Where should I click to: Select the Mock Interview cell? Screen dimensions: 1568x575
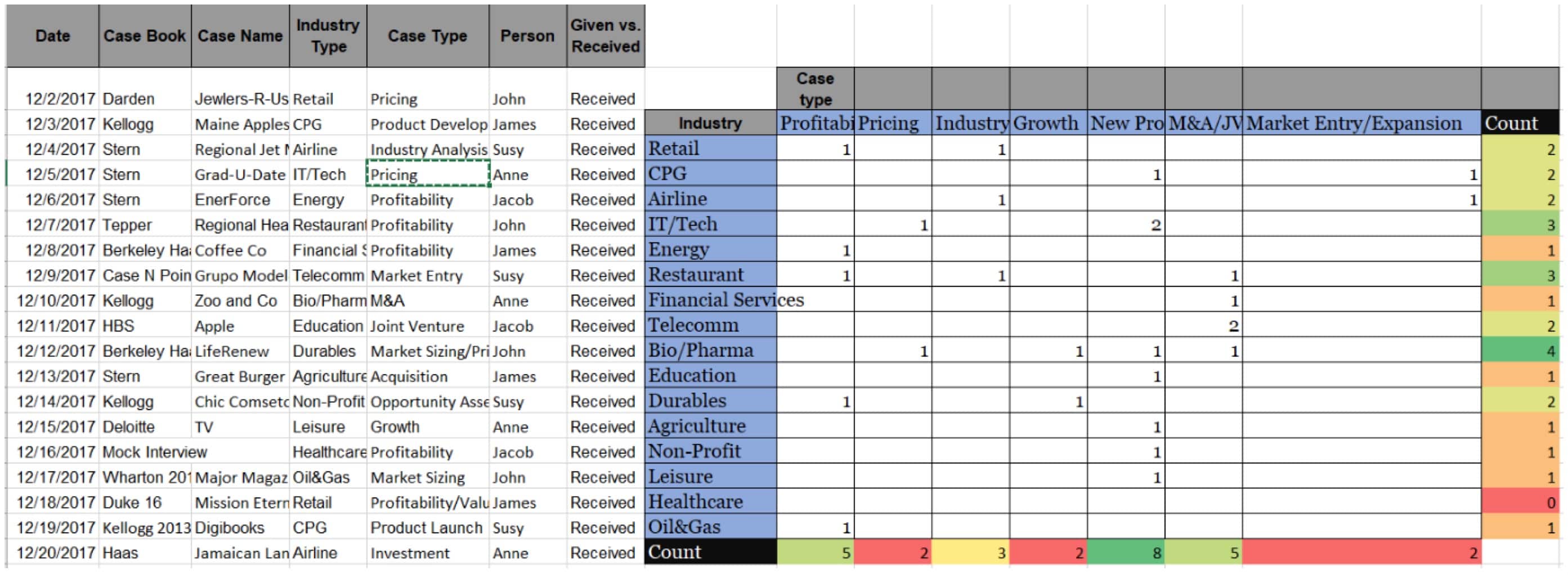tap(155, 452)
